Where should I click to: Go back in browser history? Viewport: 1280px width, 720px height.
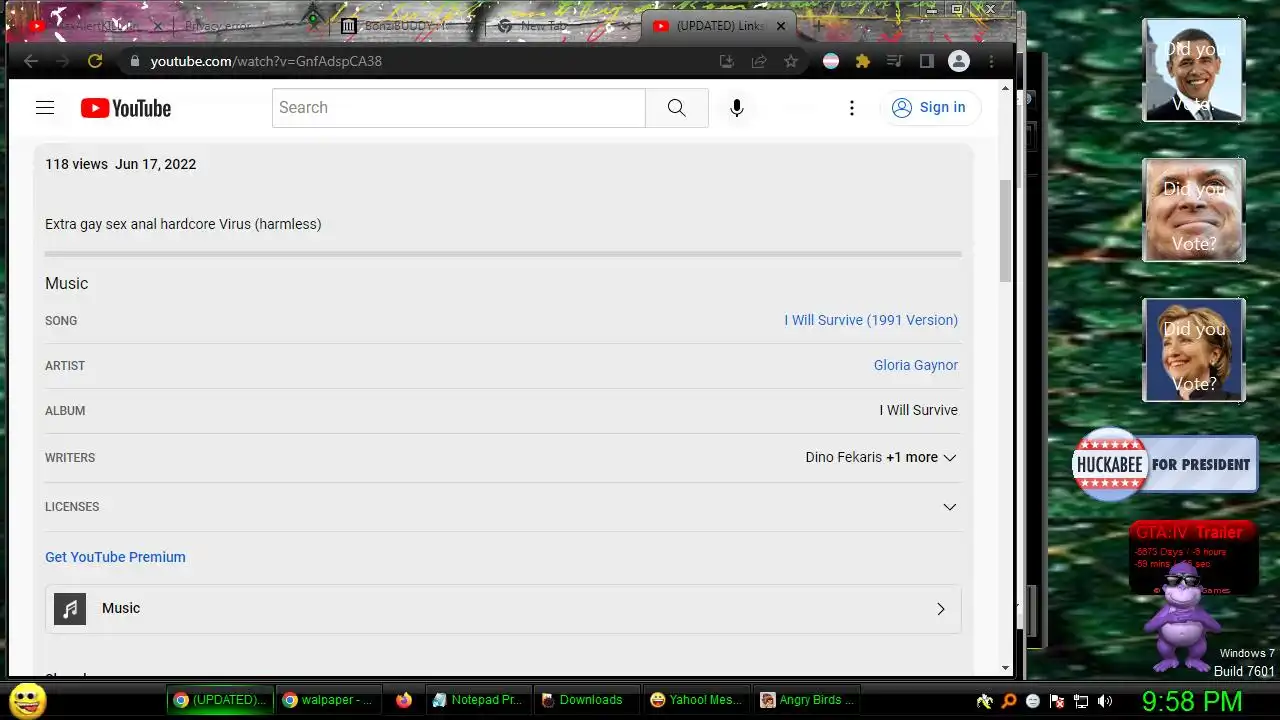point(31,61)
